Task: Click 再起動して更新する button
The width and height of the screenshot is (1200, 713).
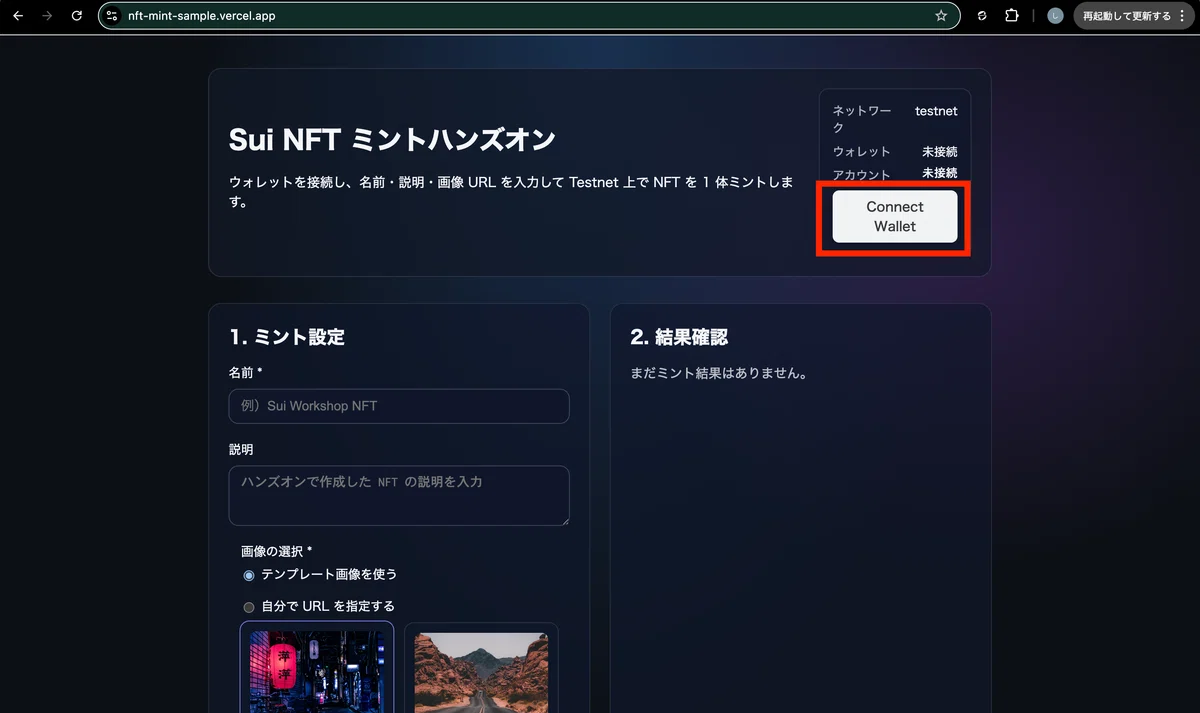Action: click(1133, 16)
